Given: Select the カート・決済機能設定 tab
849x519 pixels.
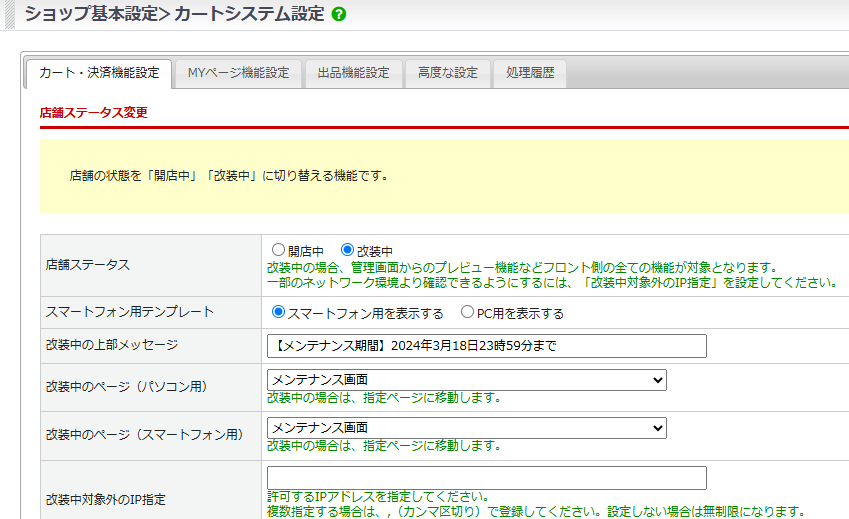Looking at the screenshot, I should click(x=98, y=73).
